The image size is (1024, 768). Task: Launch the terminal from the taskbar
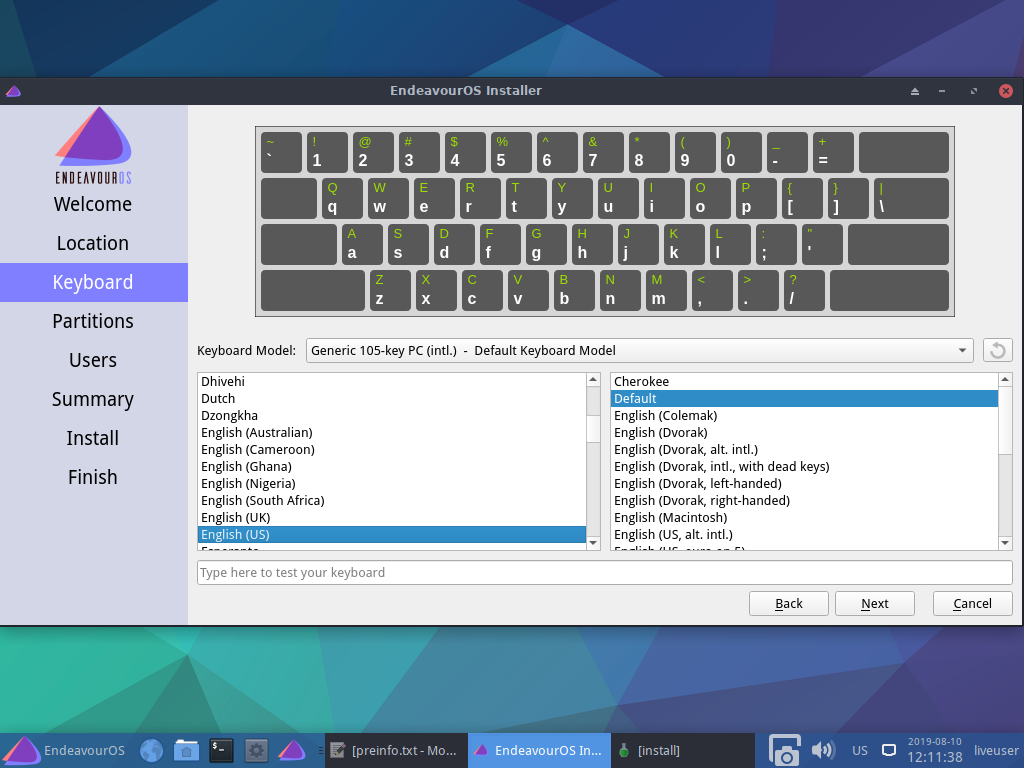pyautogui.click(x=221, y=750)
